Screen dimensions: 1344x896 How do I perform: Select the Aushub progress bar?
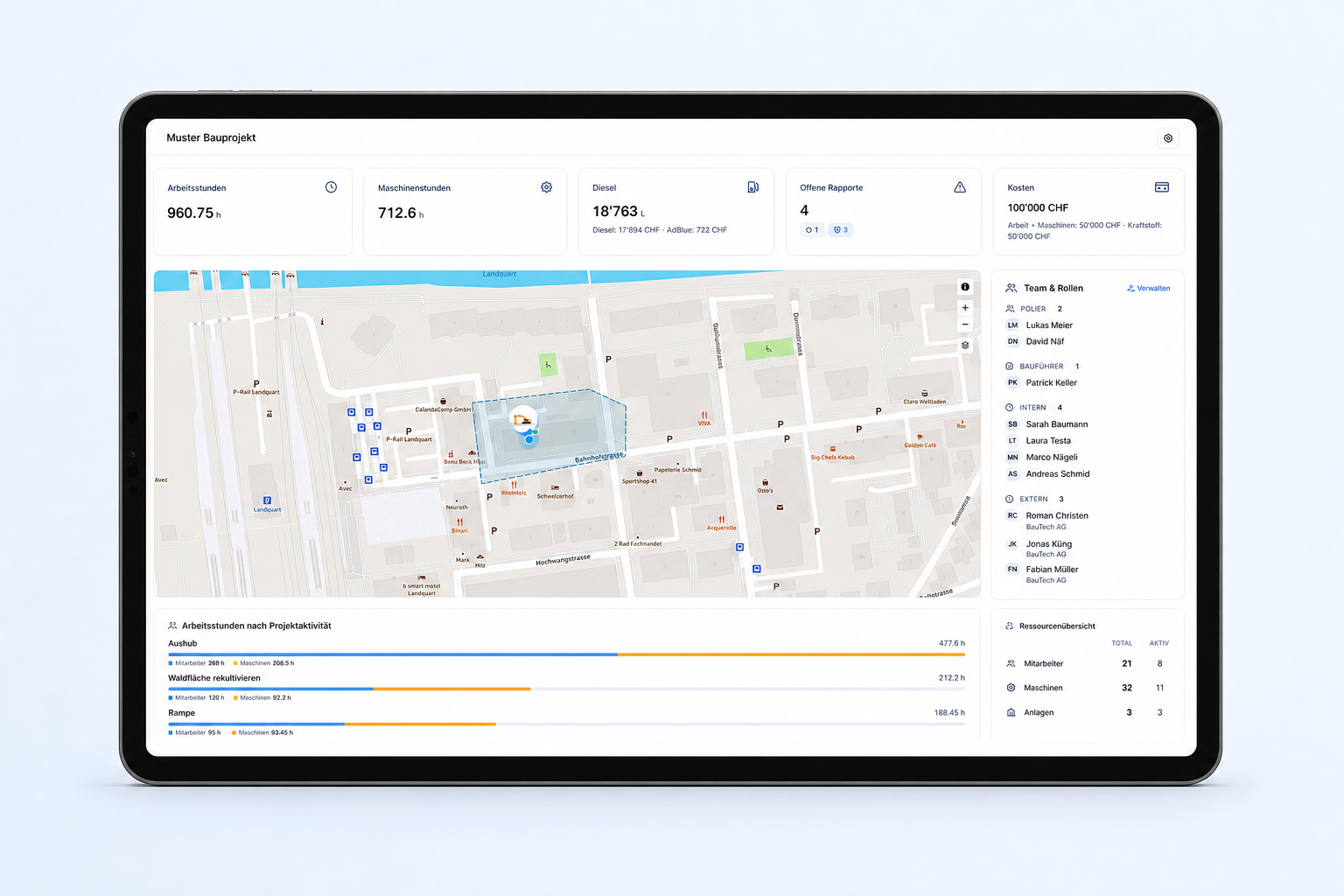(566, 654)
